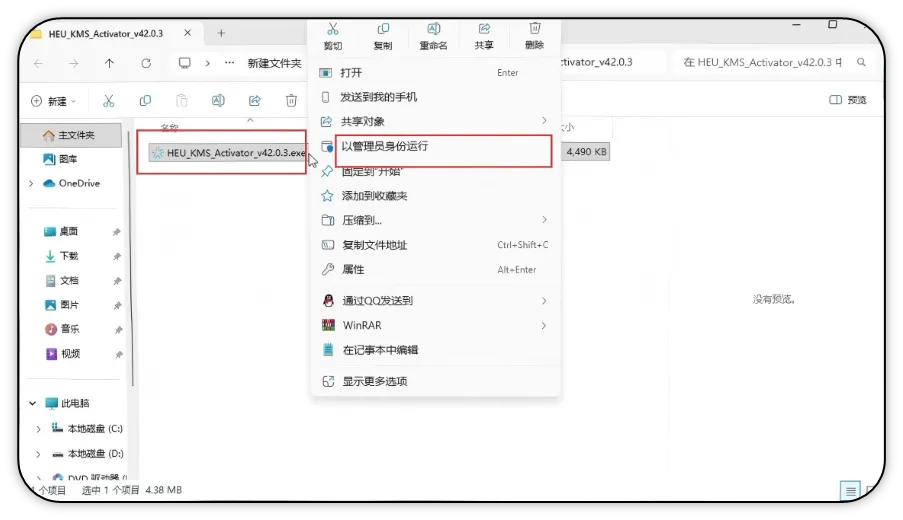
Task: Refresh the current folder
Action: (146, 63)
